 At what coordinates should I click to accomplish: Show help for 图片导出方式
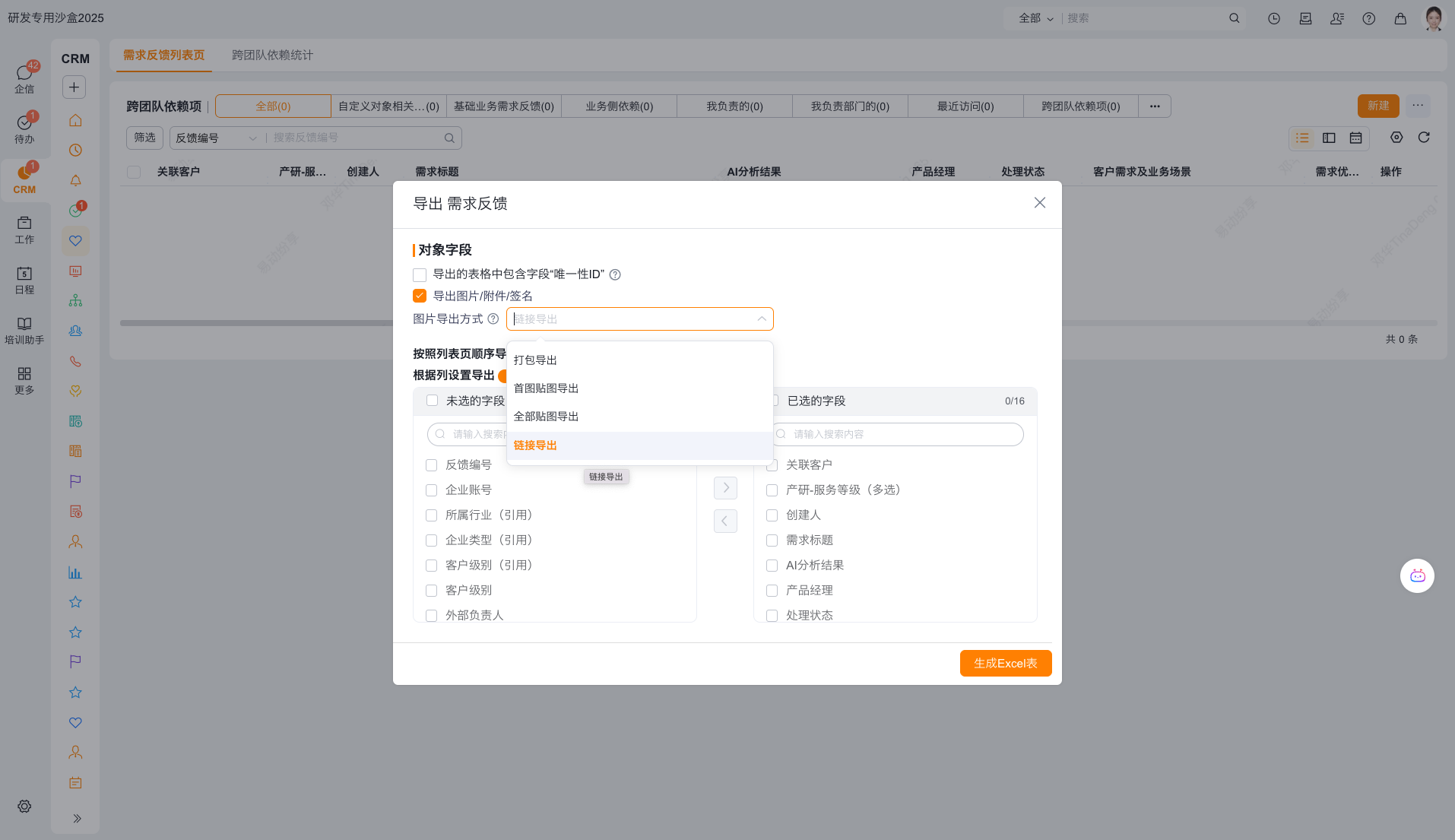coord(493,319)
